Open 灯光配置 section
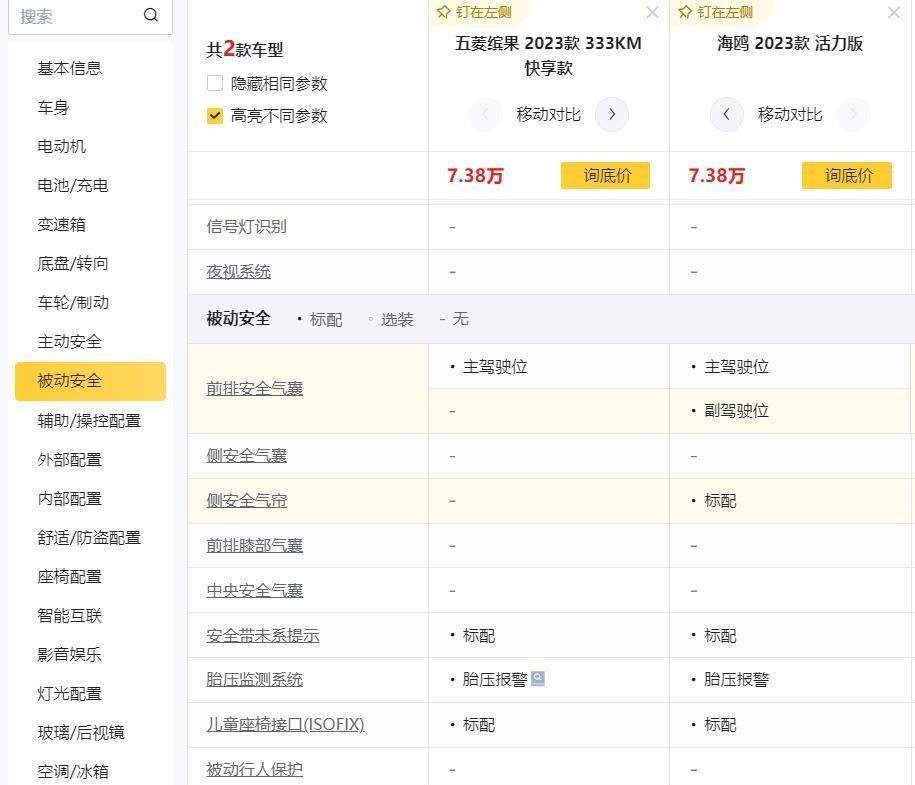The width and height of the screenshot is (915, 785). tap(69, 694)
